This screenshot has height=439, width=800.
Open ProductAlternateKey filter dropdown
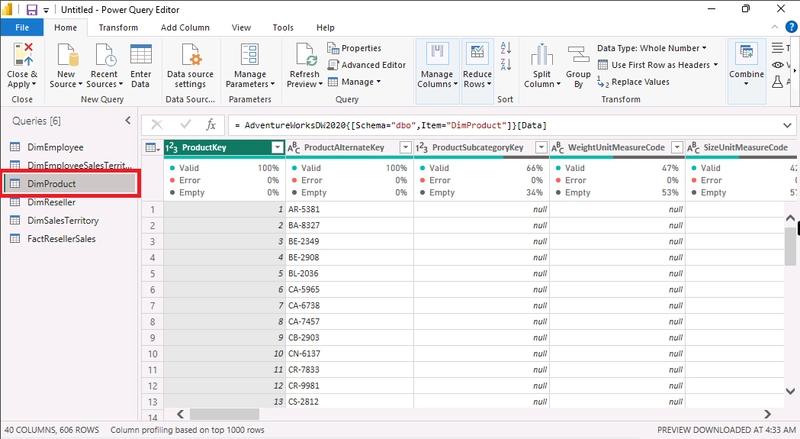pos(406,148)
